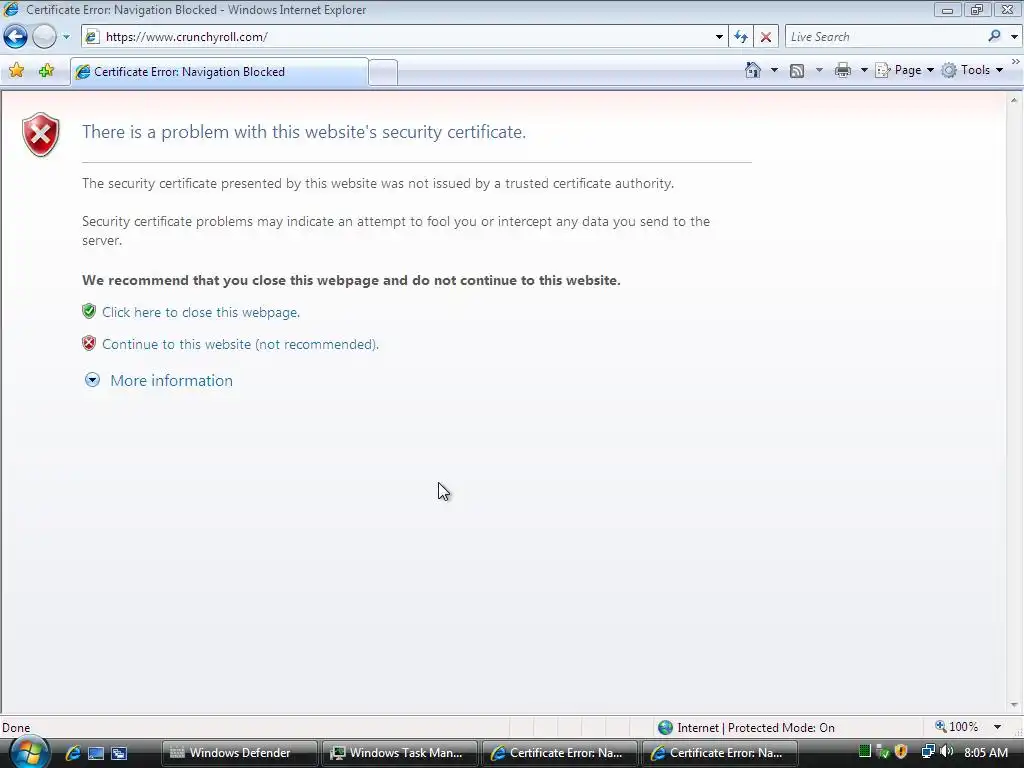The width and height of the screenshot is (1024, 768).
Task: Open the Windows Start orb
Action: pyautogui.click(x=28, y=752)
